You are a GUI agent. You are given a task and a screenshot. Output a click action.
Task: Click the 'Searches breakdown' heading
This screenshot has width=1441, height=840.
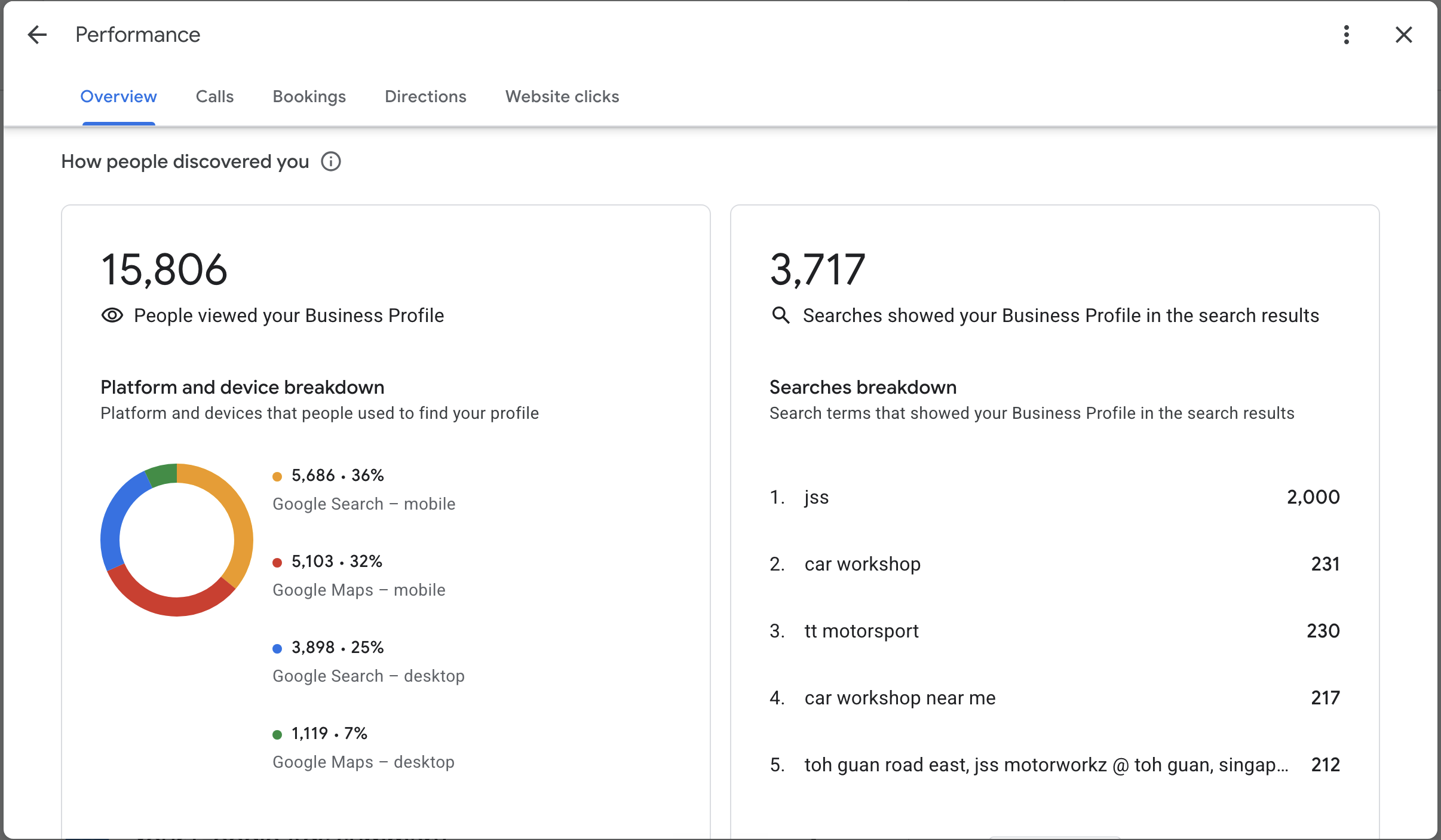(x=863, y=387)
